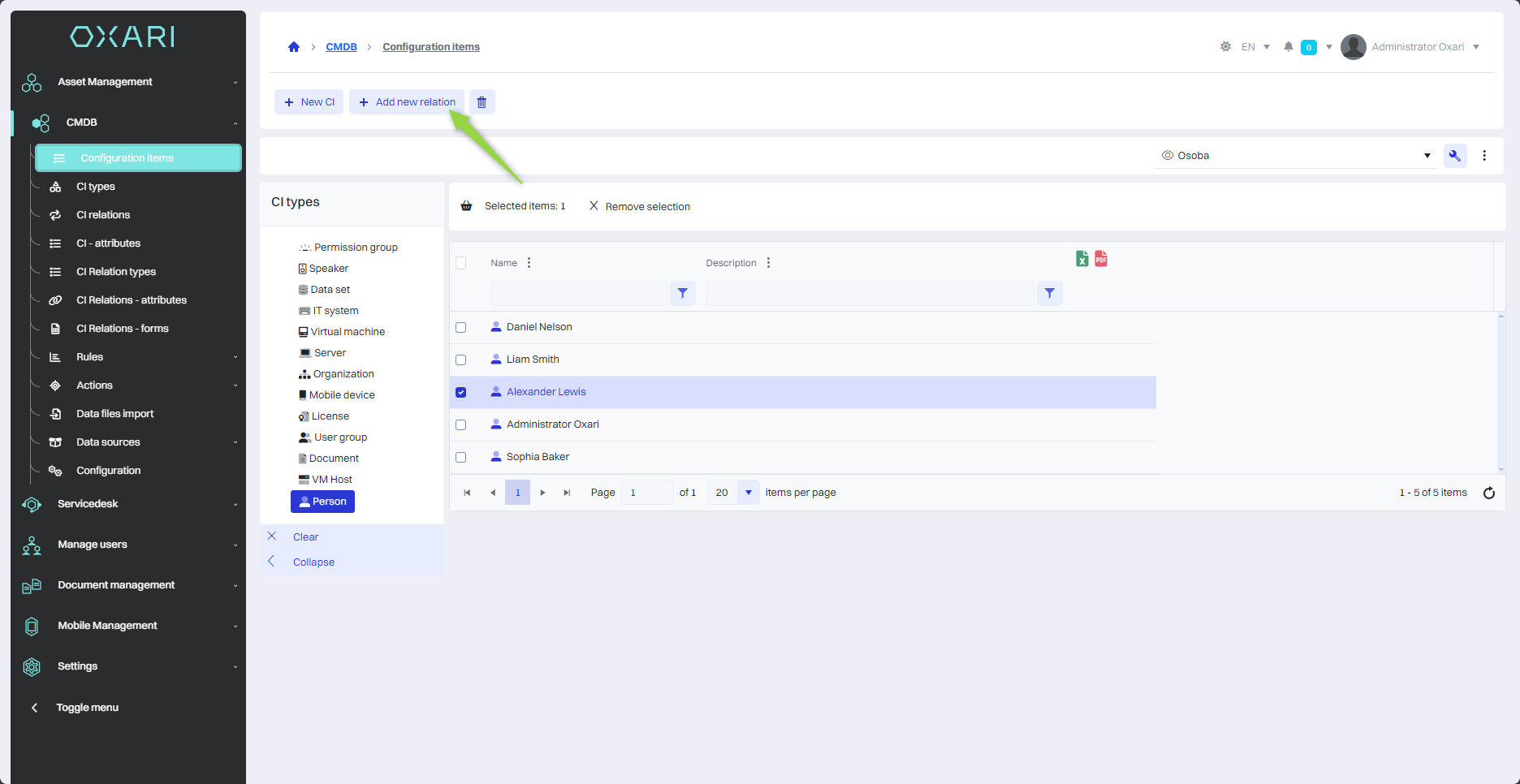Click the Description filter input field
Image resolution: width=1520 pixels, height=784 pixels.
tap(870, 294)
